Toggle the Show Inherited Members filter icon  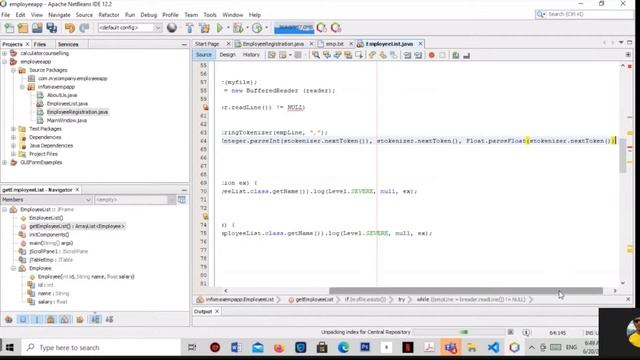(x=9, y=320)
